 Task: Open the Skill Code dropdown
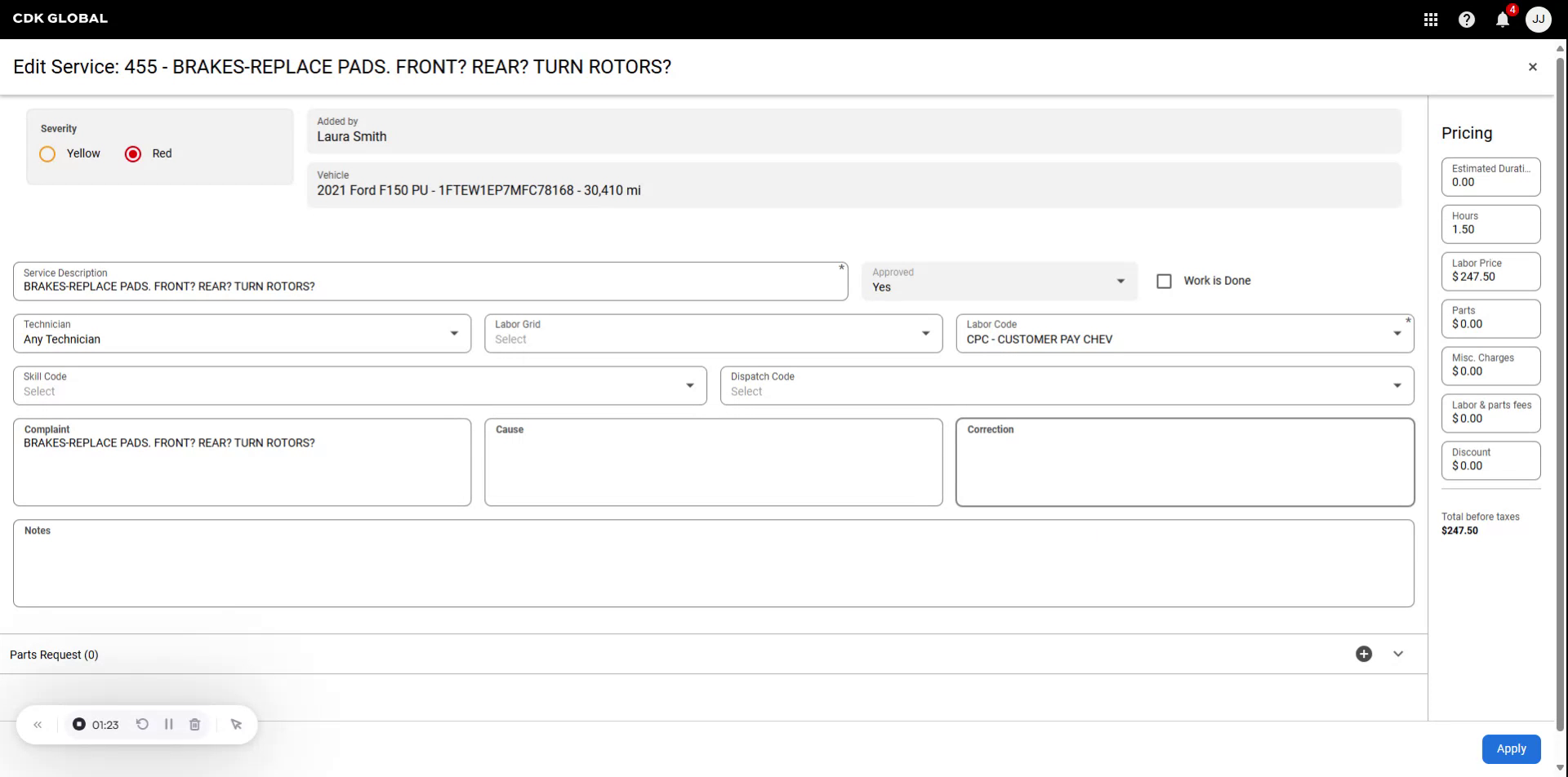click(x=690, y=384)
